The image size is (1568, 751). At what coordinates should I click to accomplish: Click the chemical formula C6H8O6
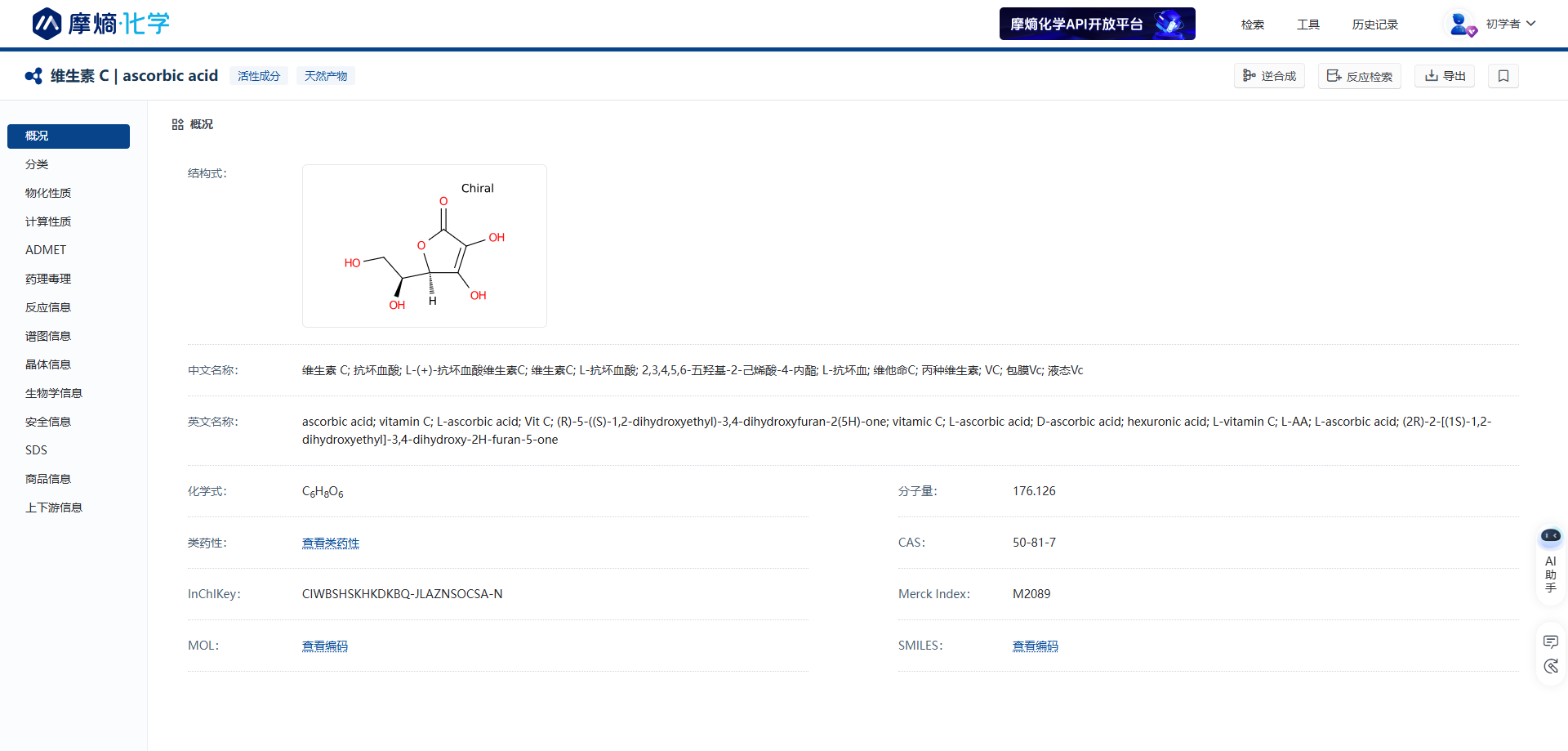click(x=323, y=492)
